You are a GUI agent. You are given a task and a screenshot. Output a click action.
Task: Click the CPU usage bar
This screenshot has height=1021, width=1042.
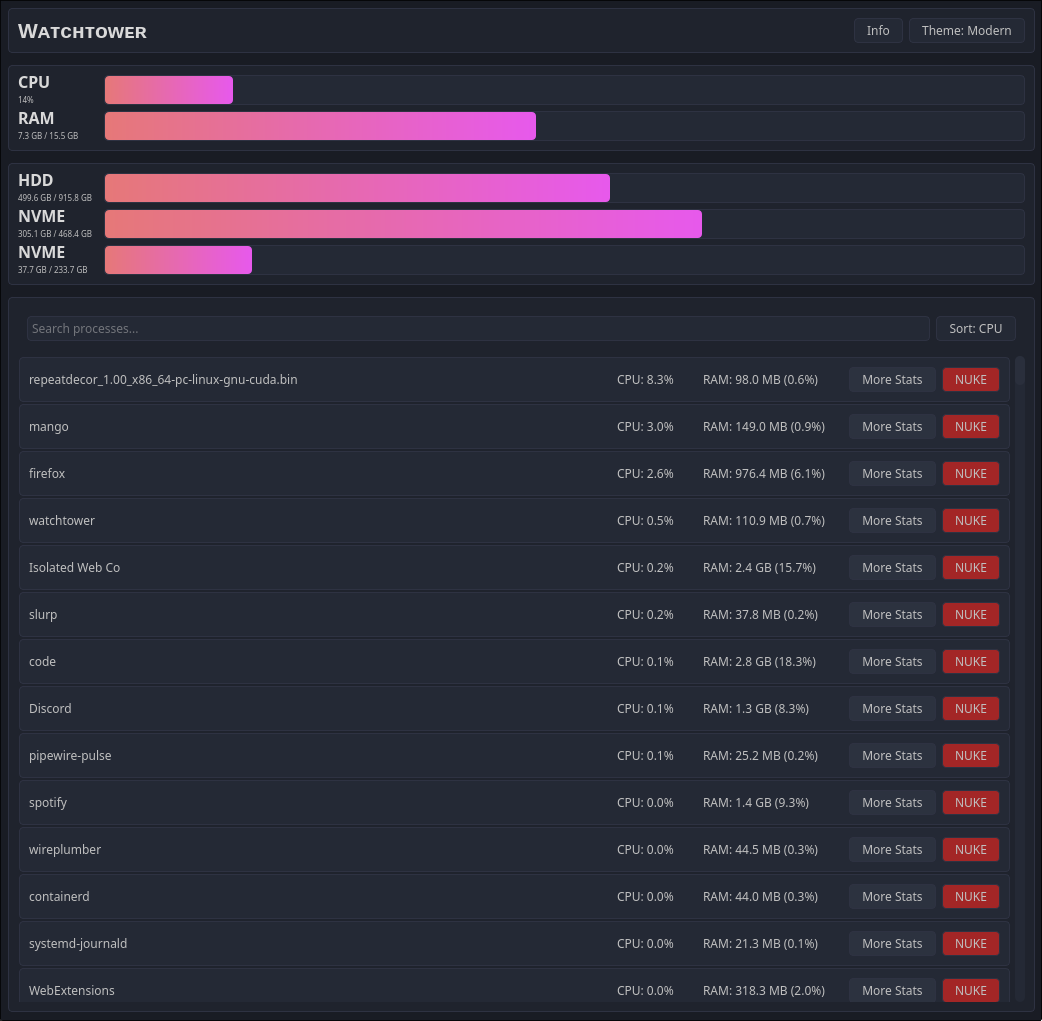point(564,90)
